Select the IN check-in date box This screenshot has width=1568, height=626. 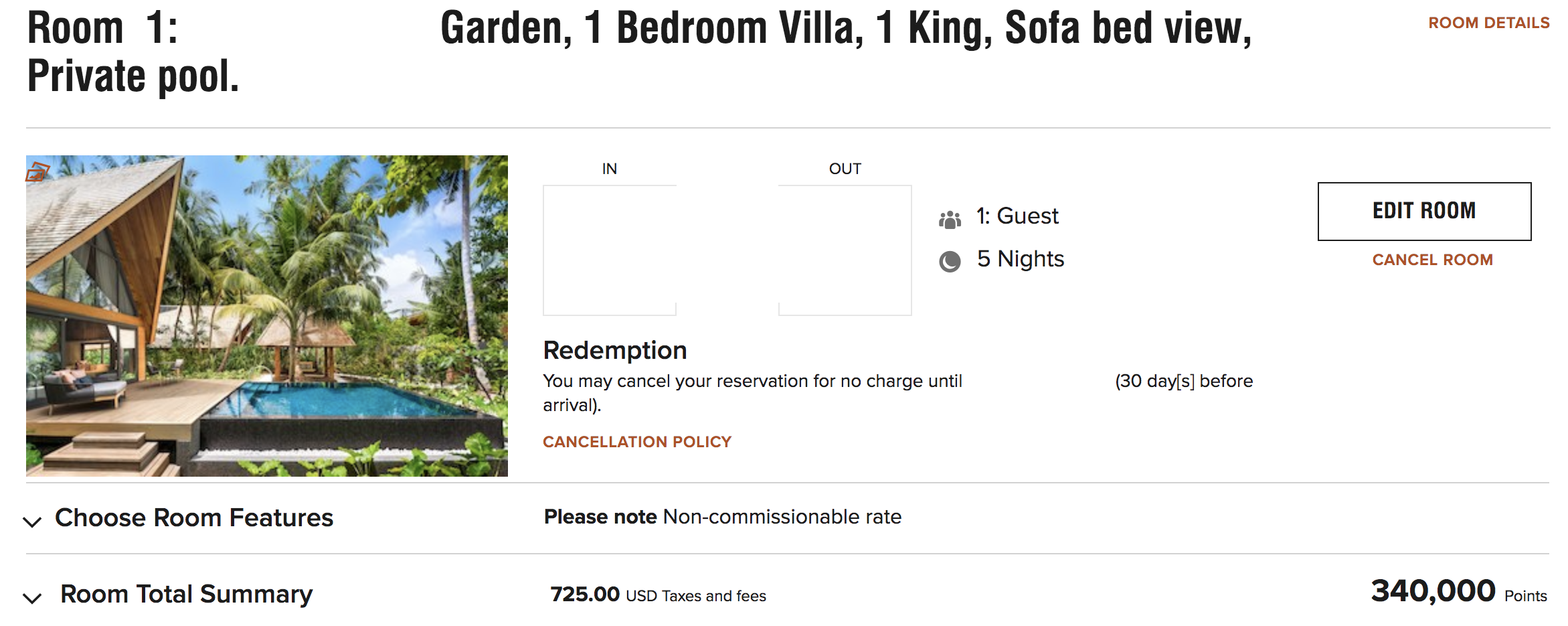click(609, 250)
